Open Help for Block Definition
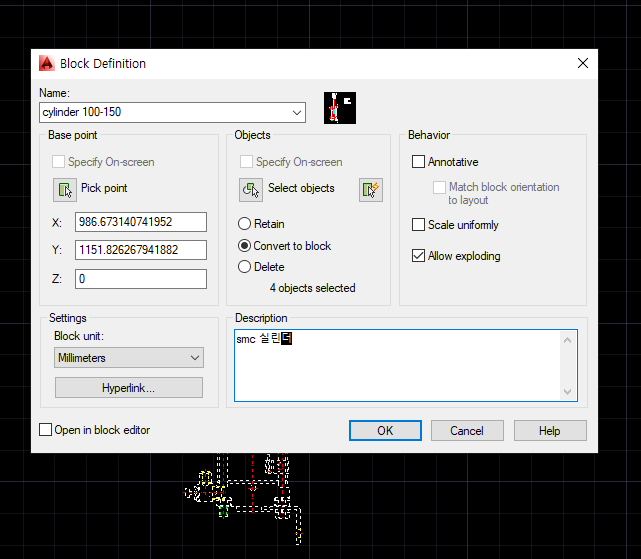The height and width of the screenshot is (559, 641). [550, 431]
